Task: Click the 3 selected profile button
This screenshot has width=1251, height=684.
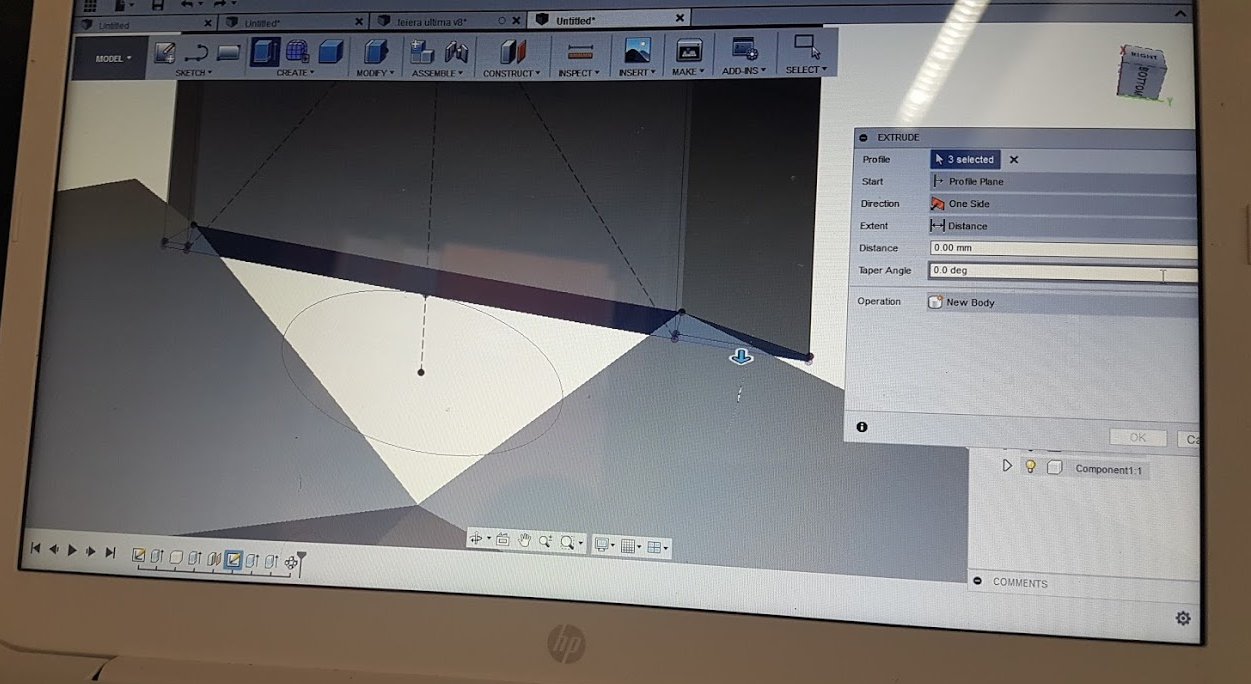Action: coord(965,159)
